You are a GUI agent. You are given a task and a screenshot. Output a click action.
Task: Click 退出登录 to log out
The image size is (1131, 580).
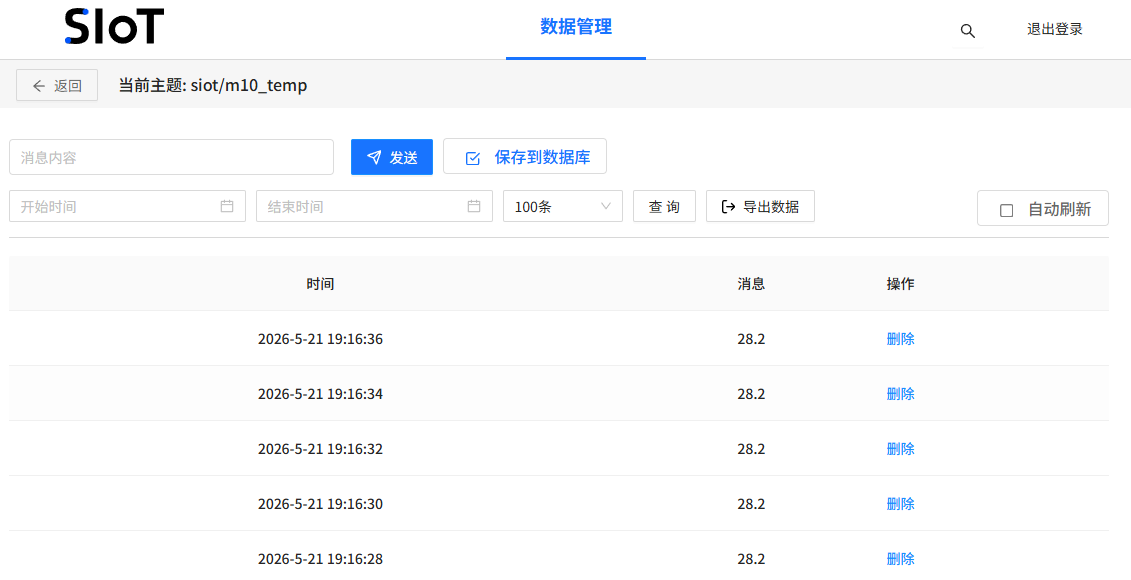coord(1055,30)
